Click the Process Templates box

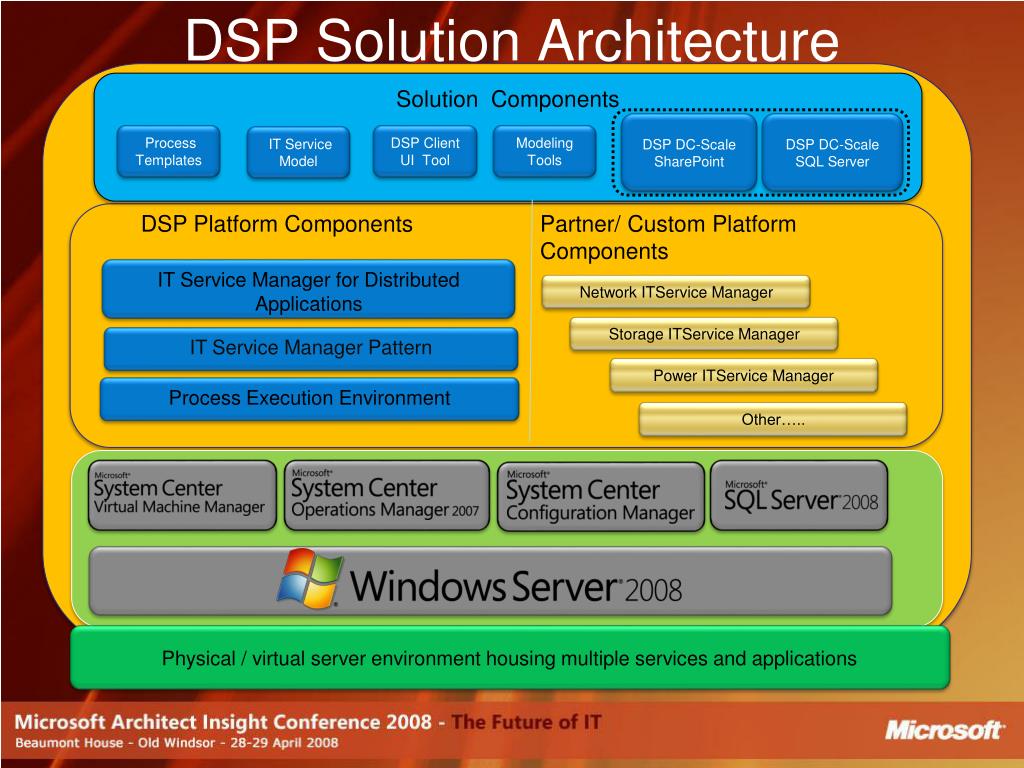tap(168, 152)
